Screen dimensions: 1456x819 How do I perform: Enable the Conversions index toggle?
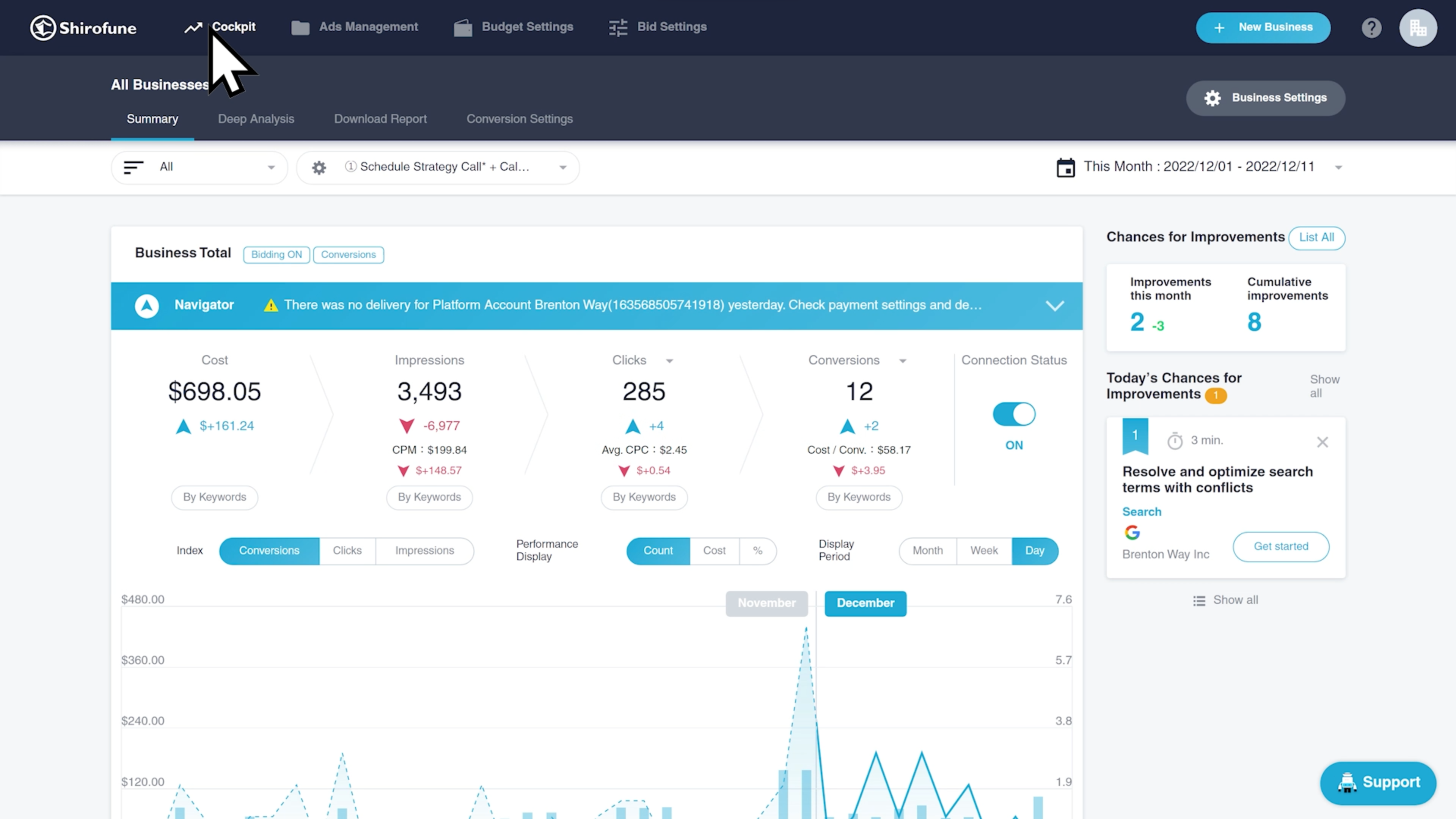(x=268, y=550)
